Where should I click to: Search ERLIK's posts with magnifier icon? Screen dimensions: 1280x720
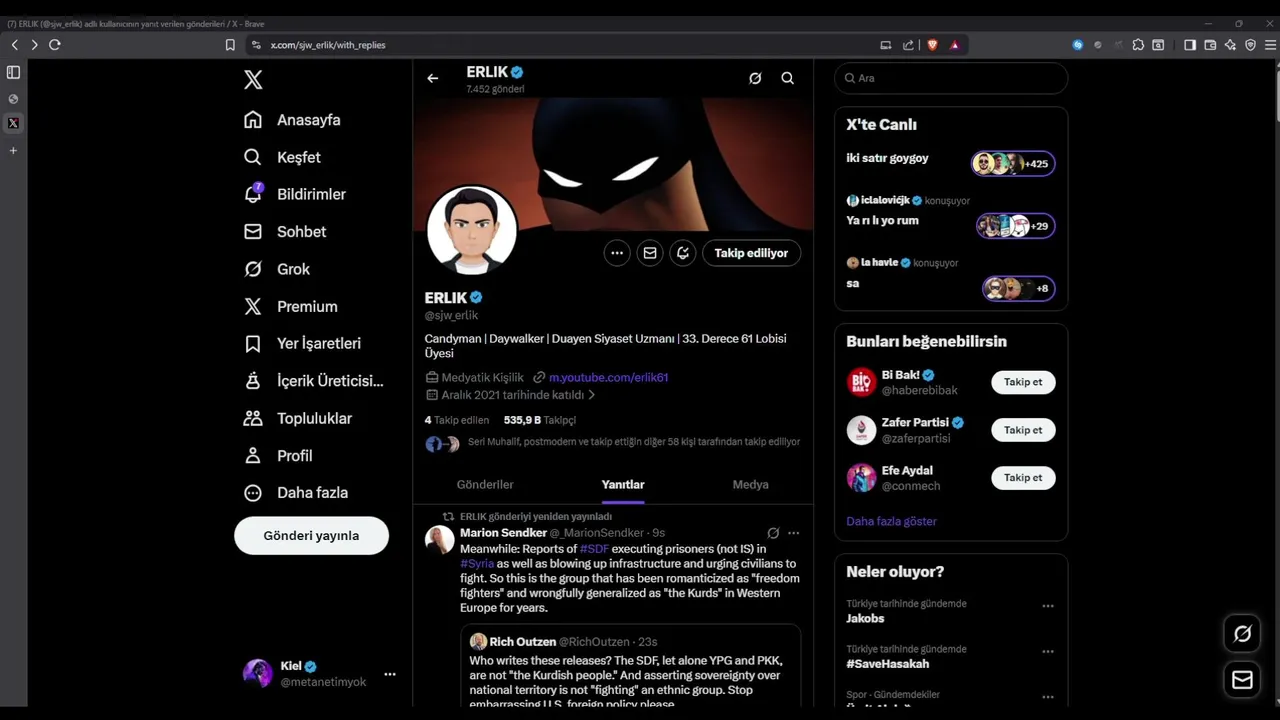tap(788, 78)
